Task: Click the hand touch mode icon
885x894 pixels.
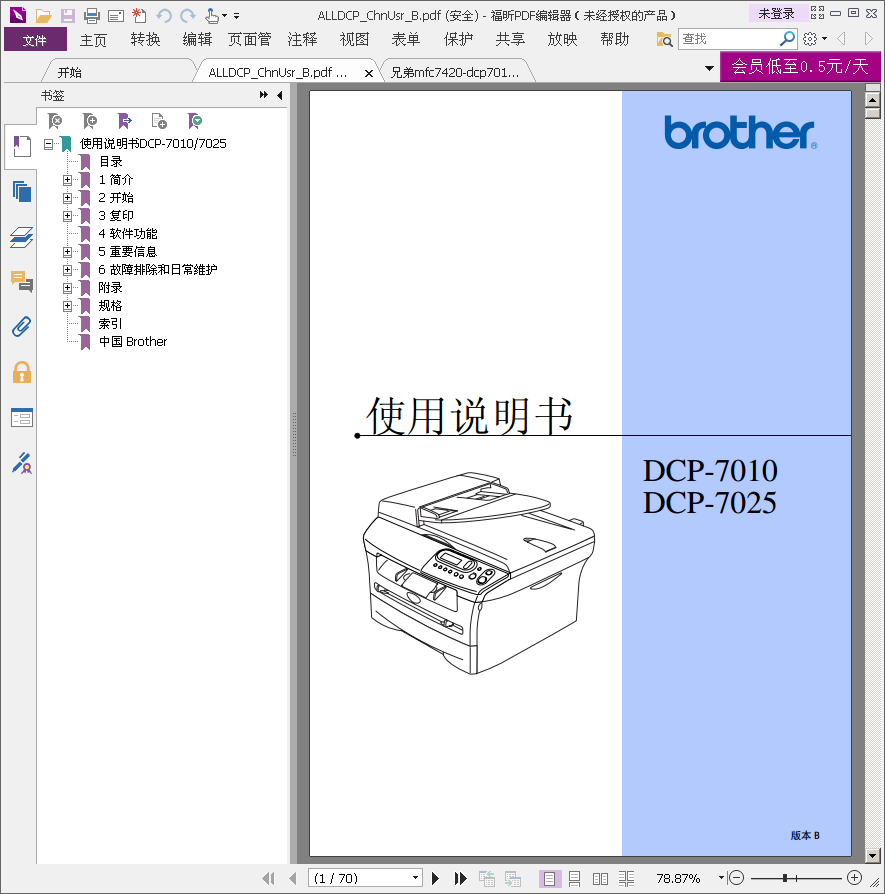Action: tap(212, 16)
